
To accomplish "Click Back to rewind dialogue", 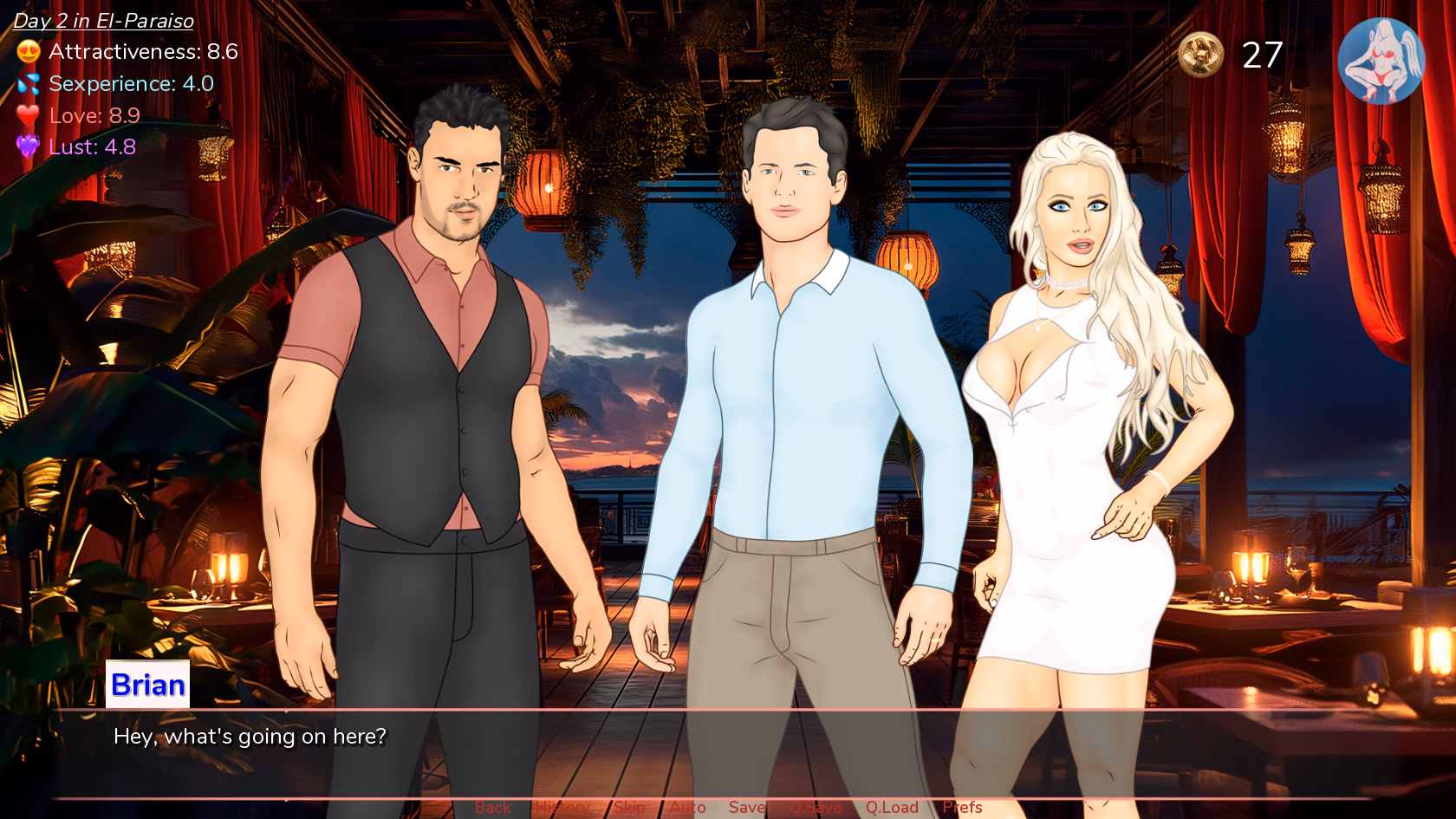I will [492, 807].
